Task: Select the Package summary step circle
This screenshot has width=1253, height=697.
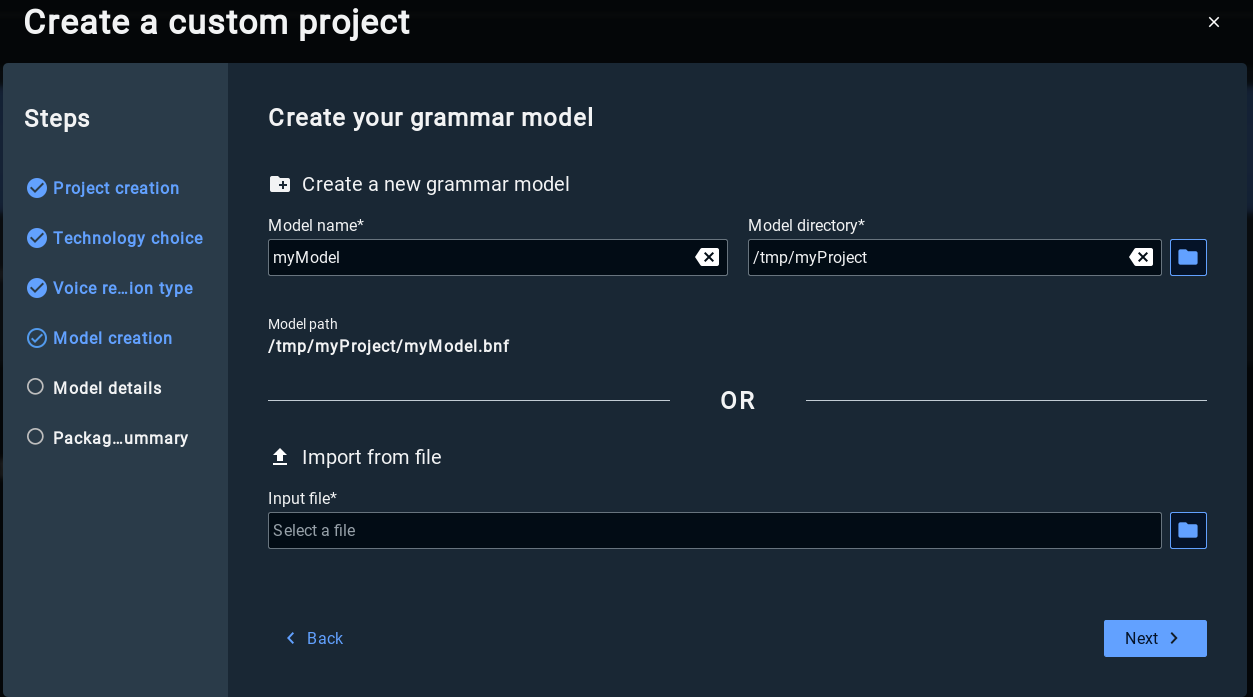Action: point(36,437)
